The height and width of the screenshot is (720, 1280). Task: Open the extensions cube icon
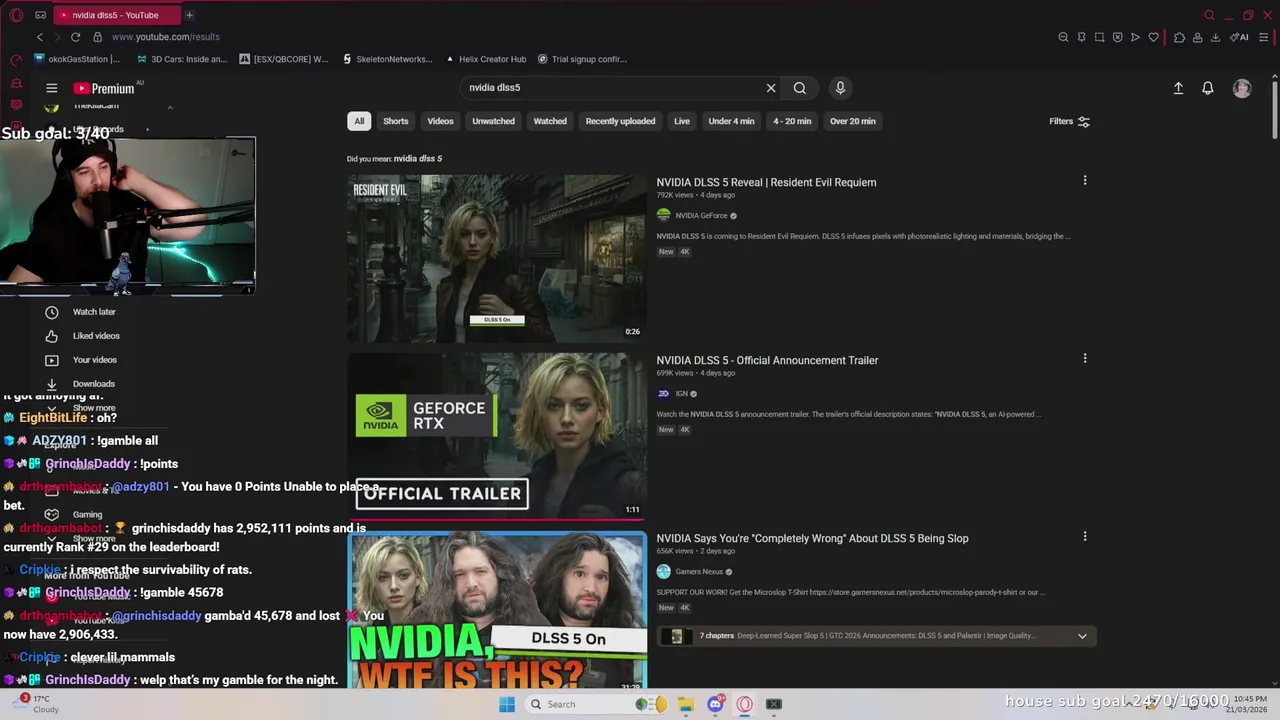point(1179,37)
